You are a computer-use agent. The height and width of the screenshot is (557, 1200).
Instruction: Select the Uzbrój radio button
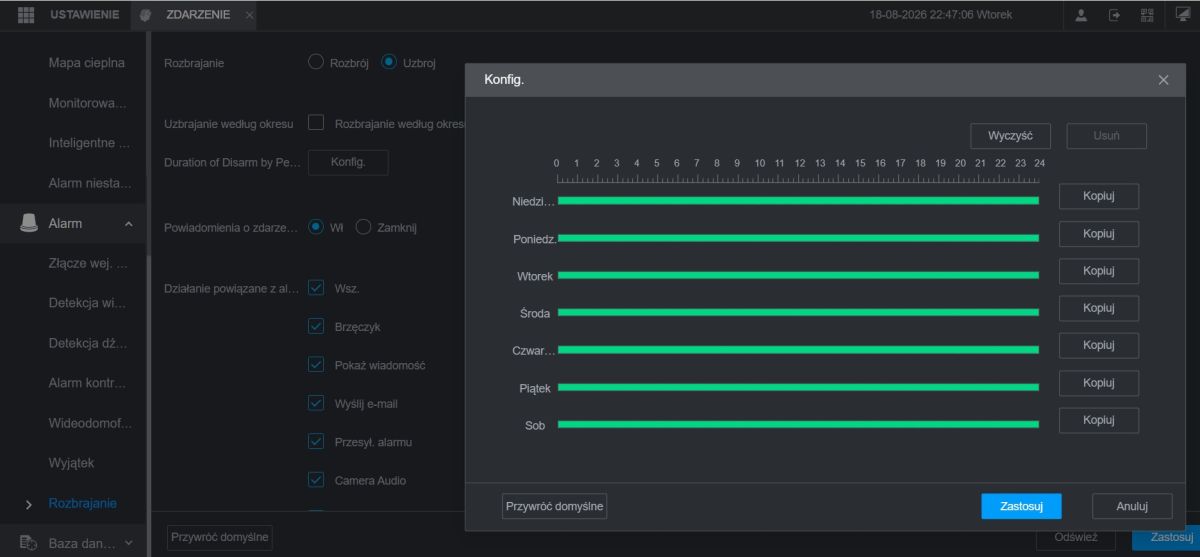pyautogui.click(x=389, y=62)
